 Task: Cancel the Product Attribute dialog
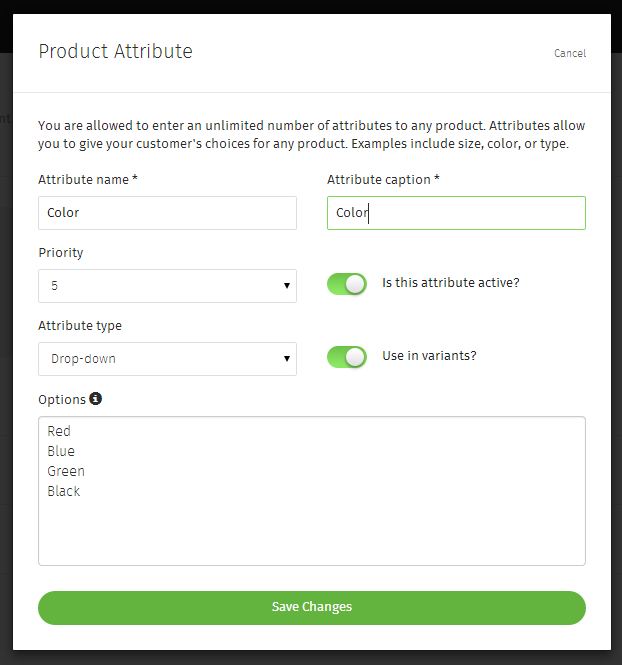pyautogui.click(x=570, y=53)
